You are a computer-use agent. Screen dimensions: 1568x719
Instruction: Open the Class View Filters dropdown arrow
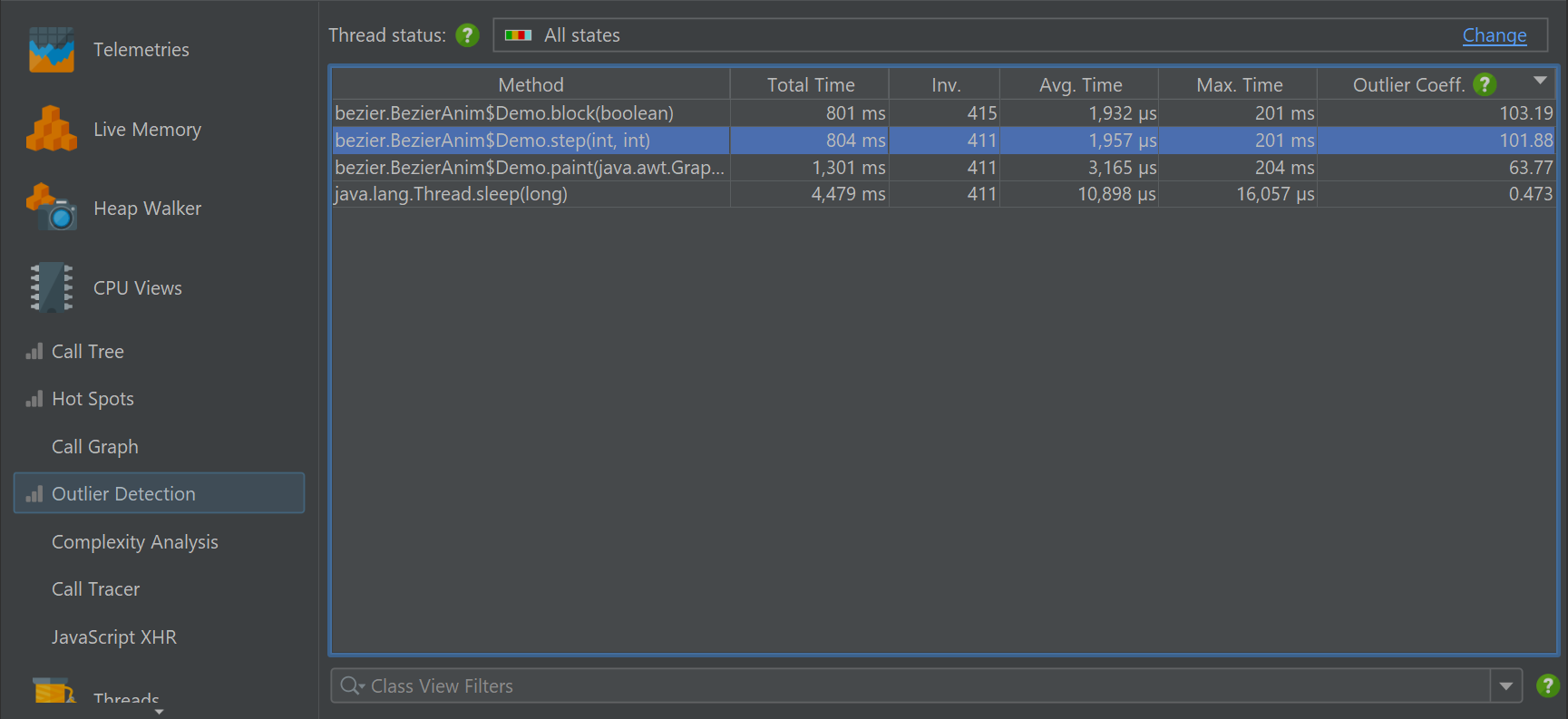[x=1505, y=686]
